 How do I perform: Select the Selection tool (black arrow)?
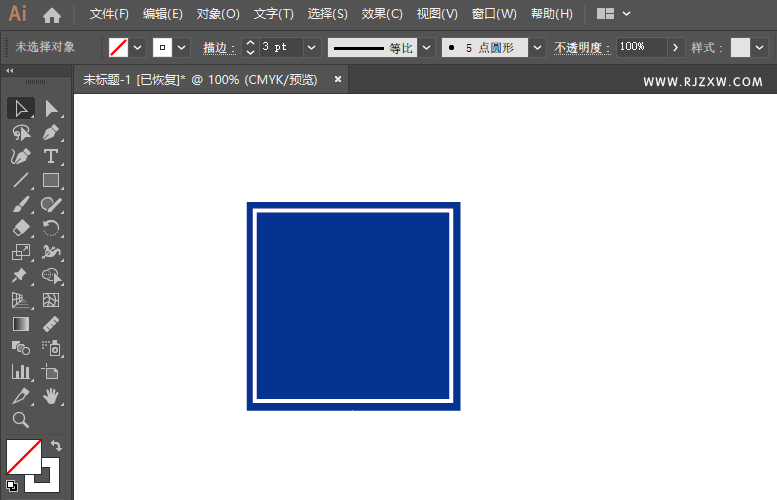(21, 109)
